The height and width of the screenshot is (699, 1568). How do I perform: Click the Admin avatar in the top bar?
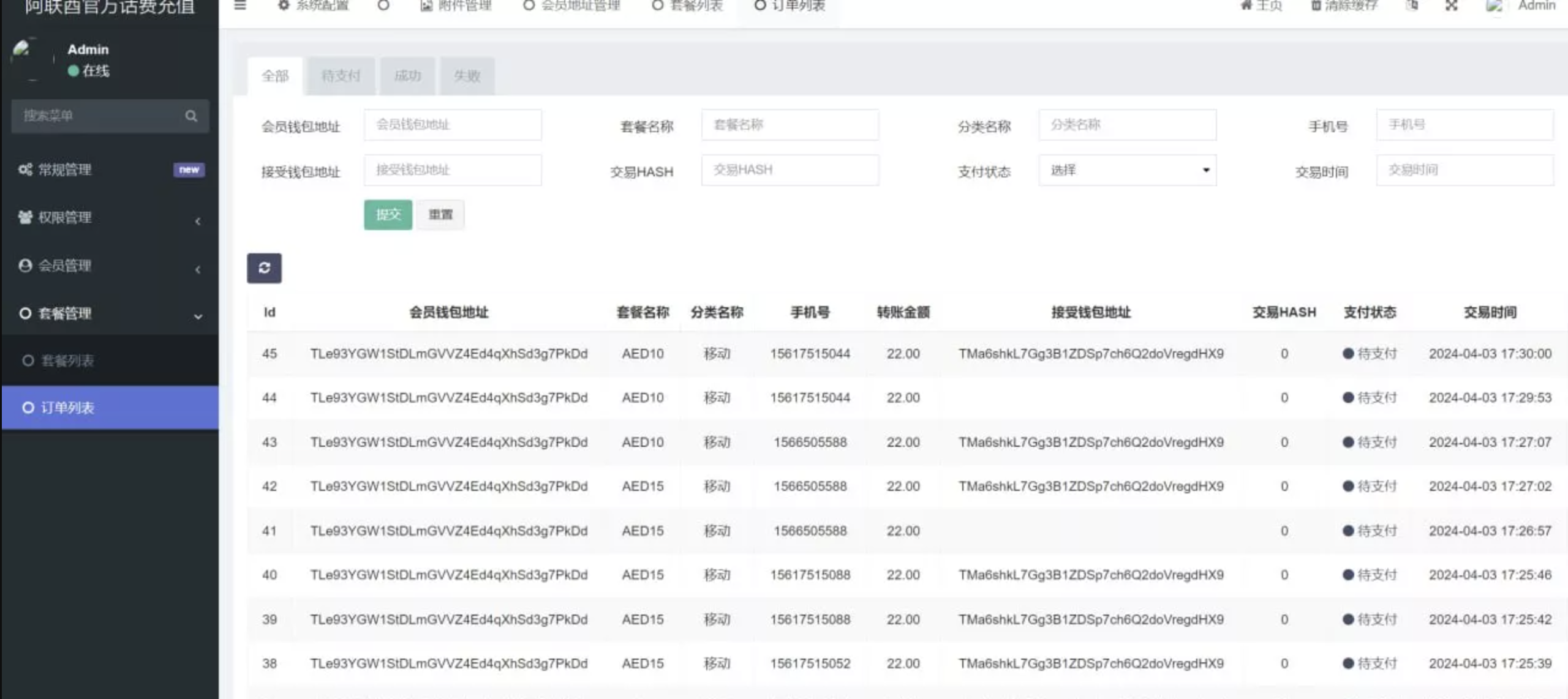coord(1496,6)
